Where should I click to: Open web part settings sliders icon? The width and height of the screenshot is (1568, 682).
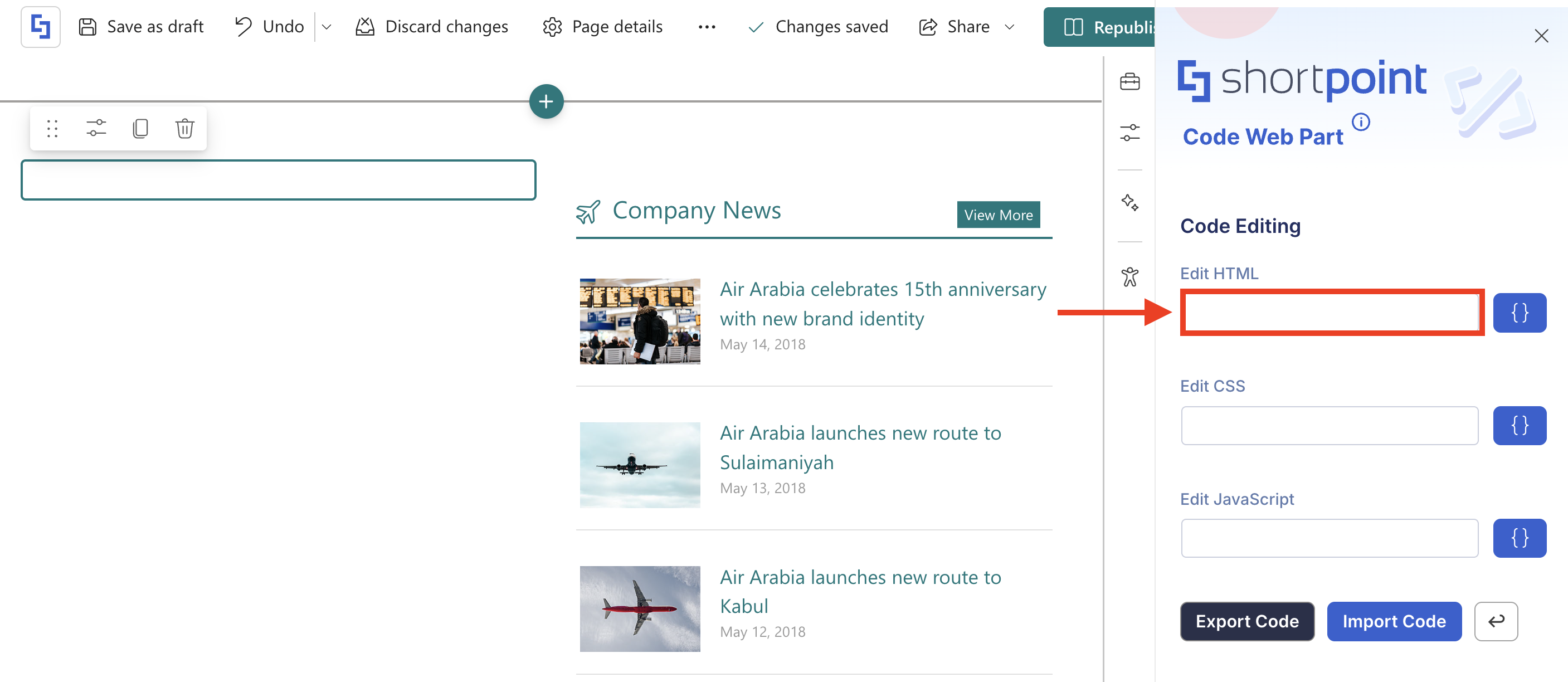coord(96,129)
